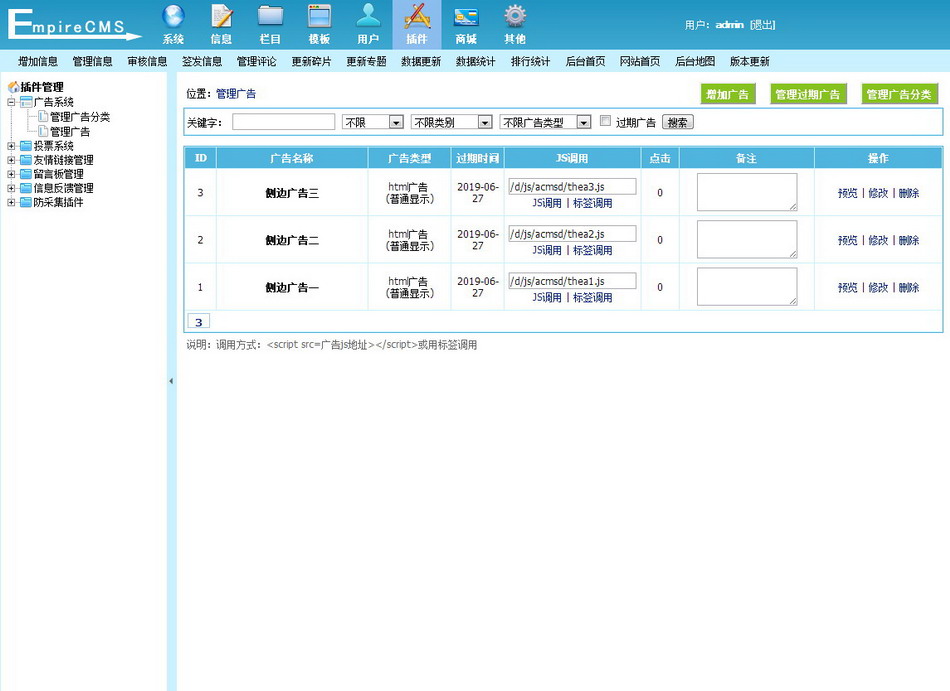Click the 防采集插件 folder icon
This screenshot has width=950, height=691.
tap(26, 202)
